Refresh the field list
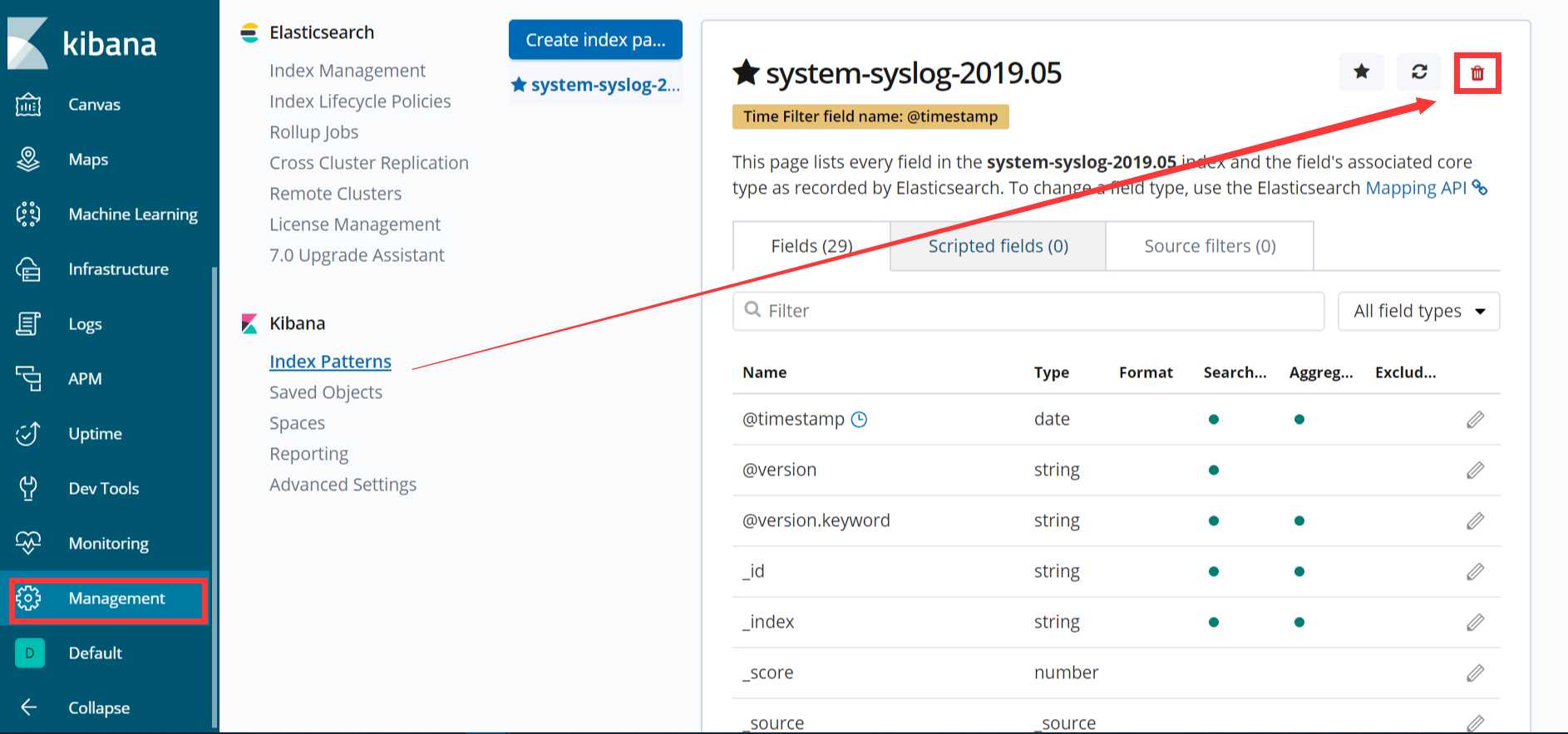 tap(1419, 72)
